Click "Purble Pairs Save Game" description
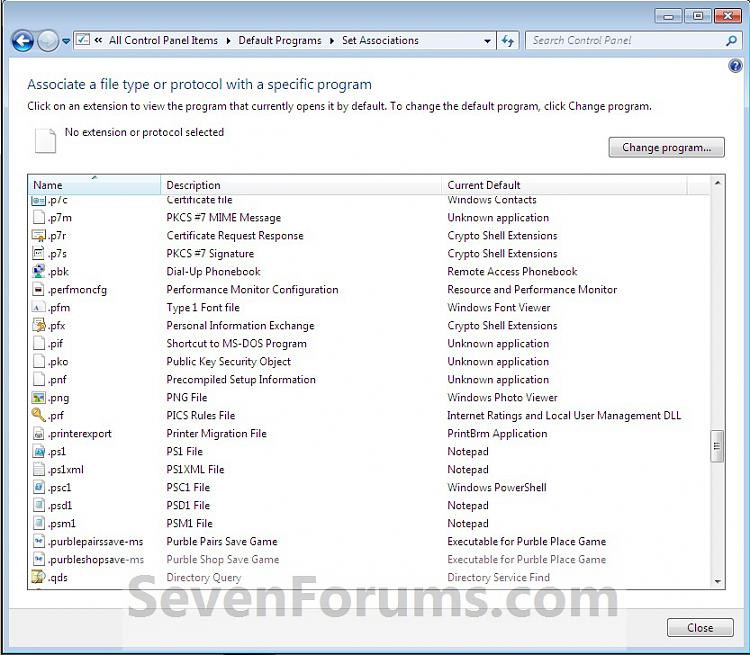Image resolution: width=750 pixels, height=655 pixels. click(222, 542)
